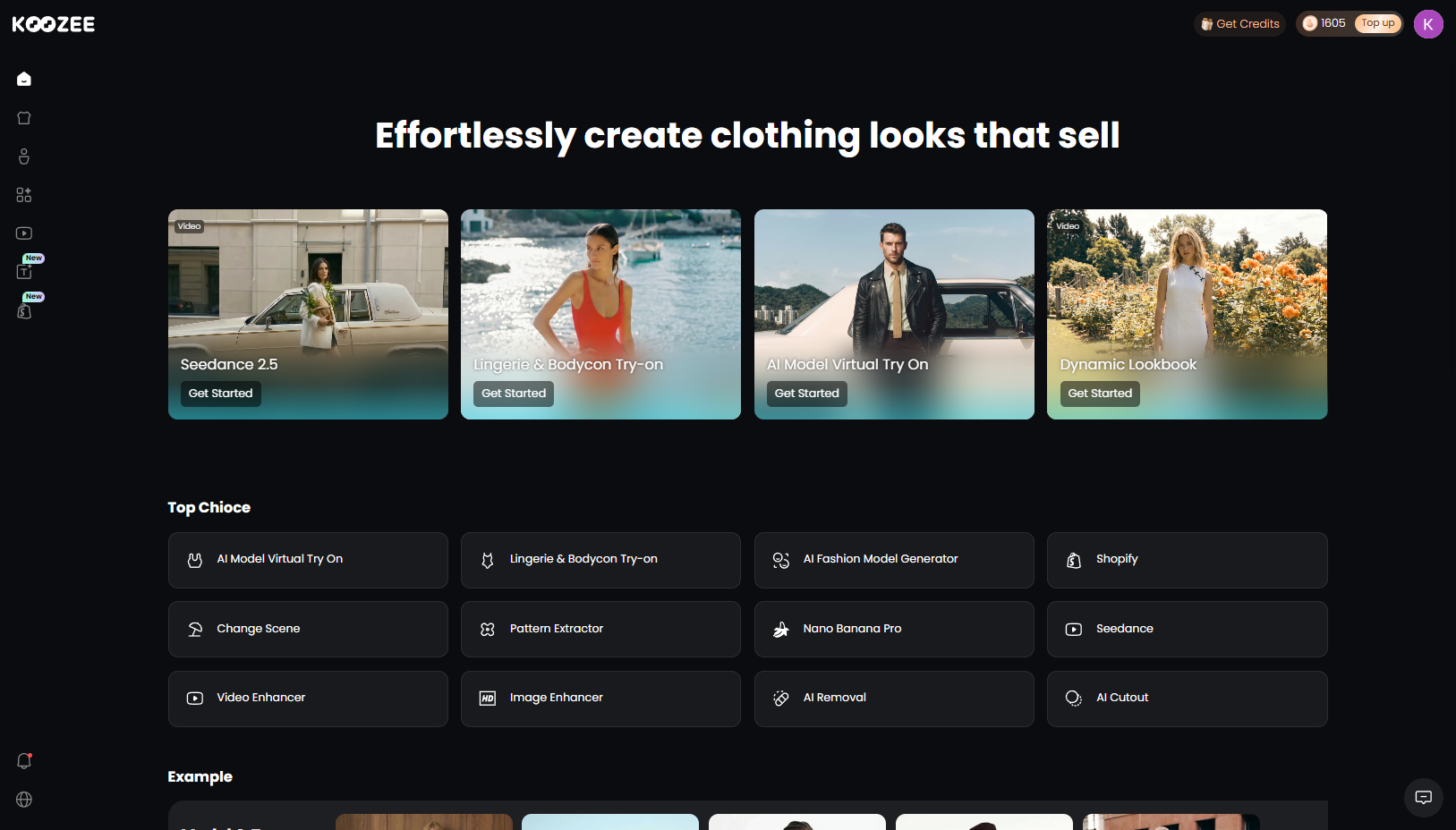Click Get Started on Lingerie & Bodycon card
The width and height of the screenshot is (1456, 830).
click(x=514, y=394)
